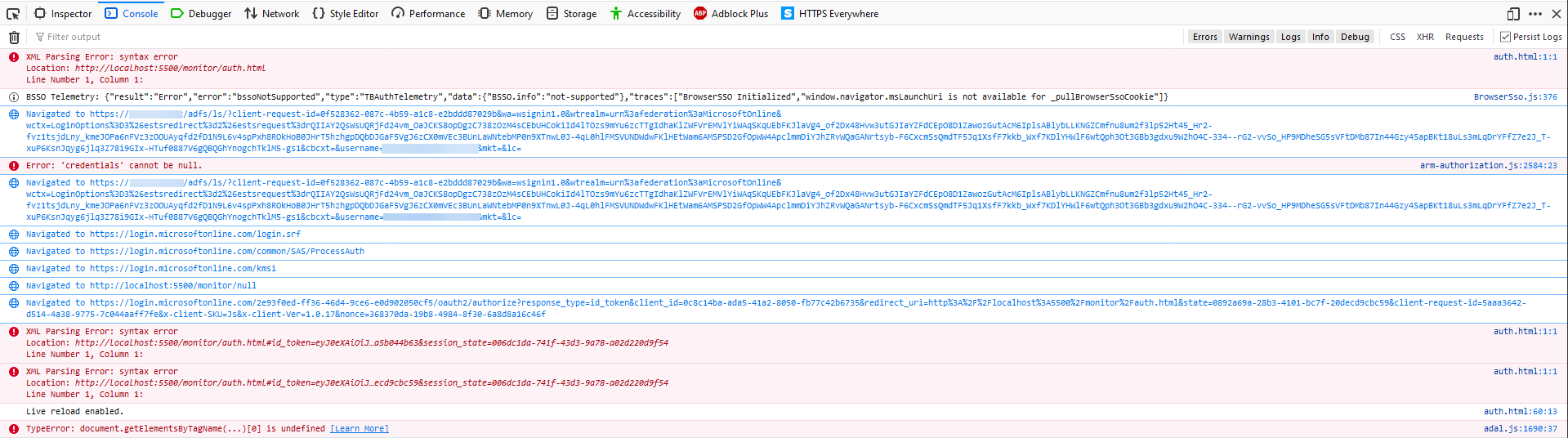
Task: Open link login.microsoftonline.com/common/SAS/ProcessAuth
Action: 227,252
